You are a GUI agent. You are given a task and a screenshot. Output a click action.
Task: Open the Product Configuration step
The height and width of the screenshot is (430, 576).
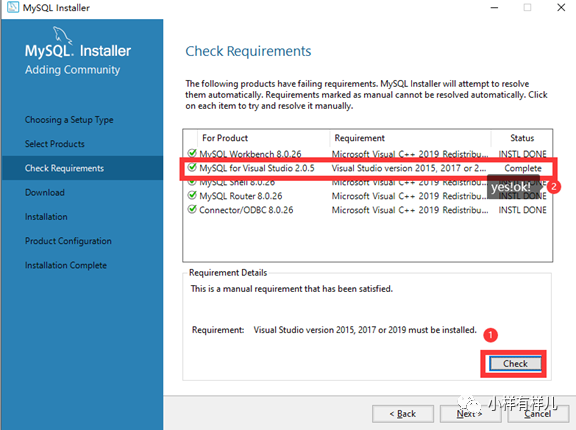click(x=68, y=241)
